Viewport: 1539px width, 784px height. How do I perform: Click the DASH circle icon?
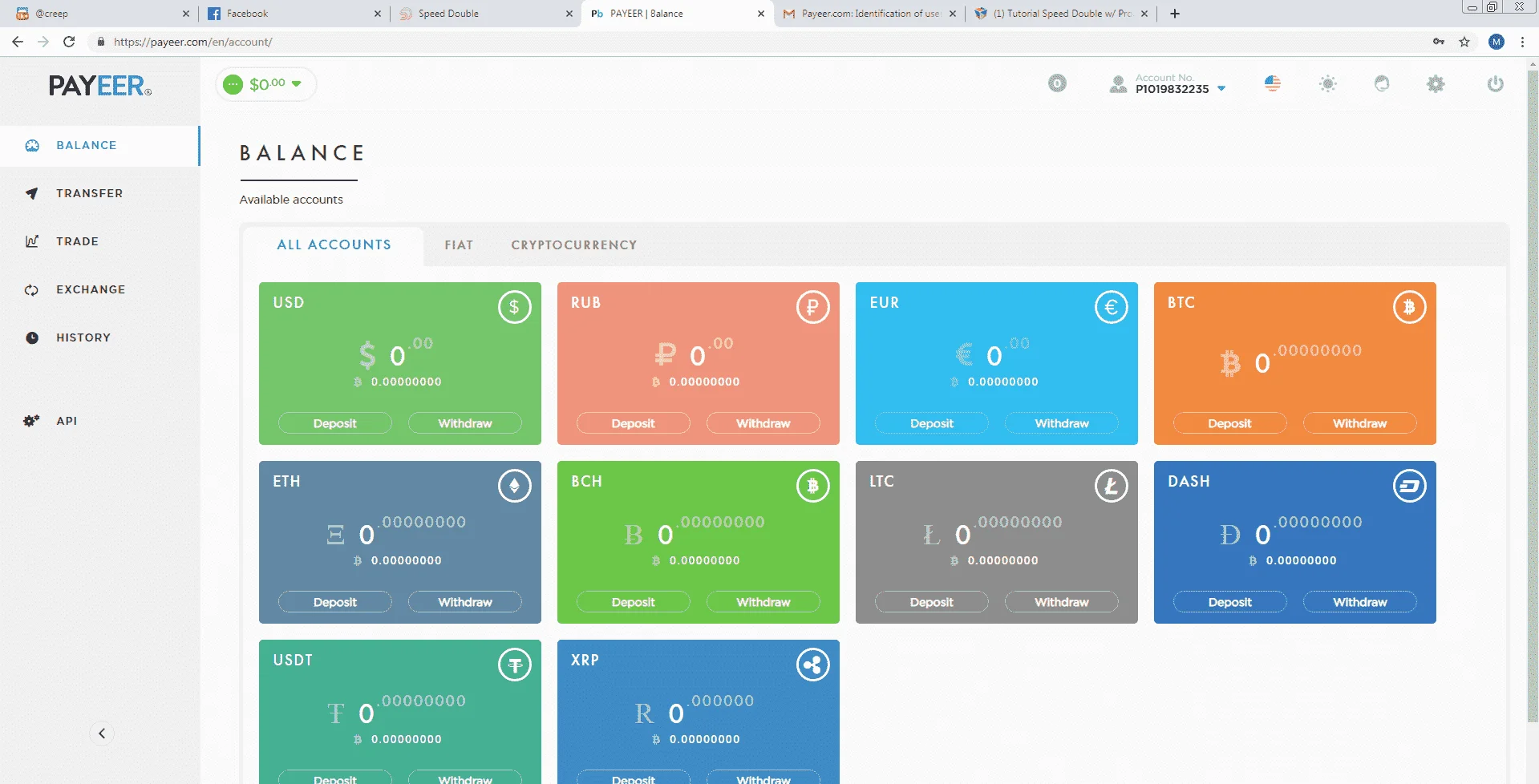click(1409, 486)
